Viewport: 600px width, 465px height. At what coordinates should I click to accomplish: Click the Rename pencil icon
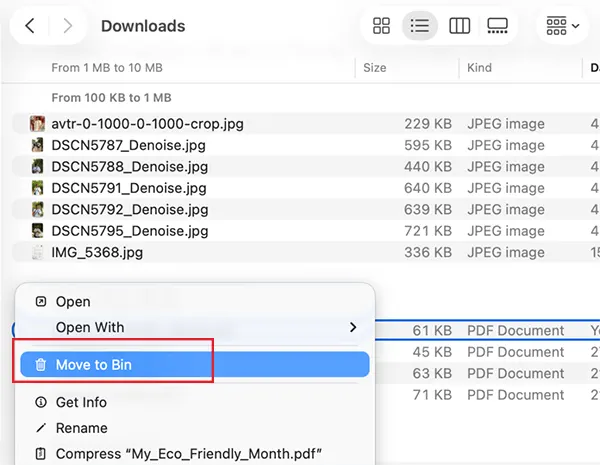tap(41, 428)
